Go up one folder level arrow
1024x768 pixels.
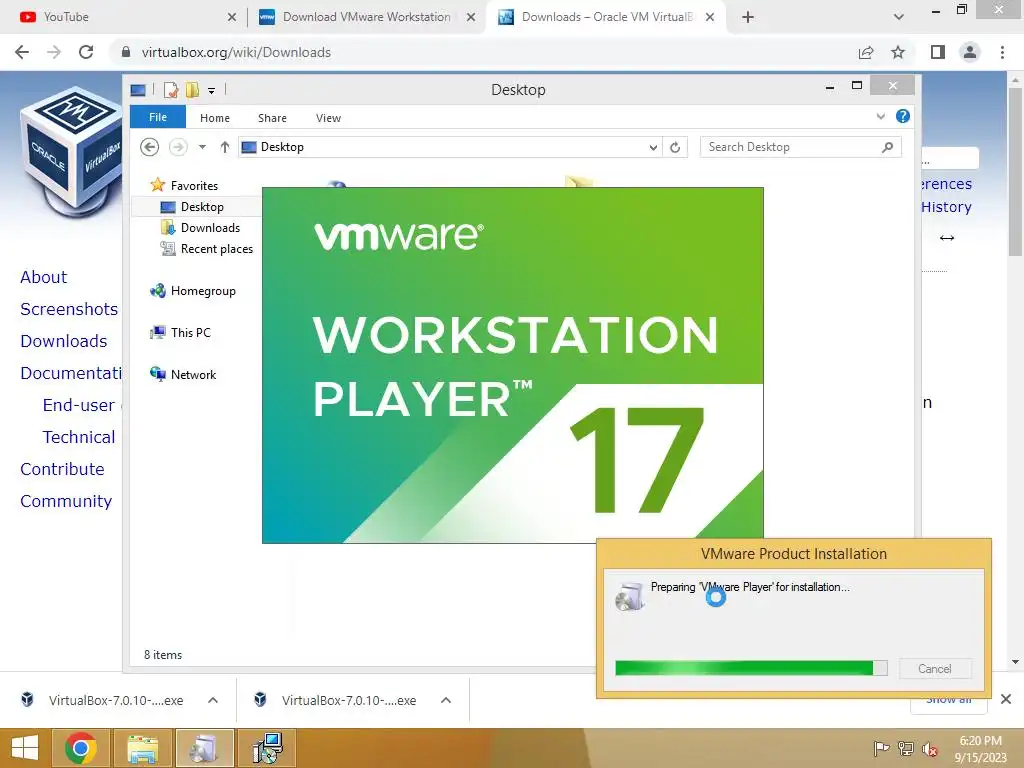pos(225,147)
